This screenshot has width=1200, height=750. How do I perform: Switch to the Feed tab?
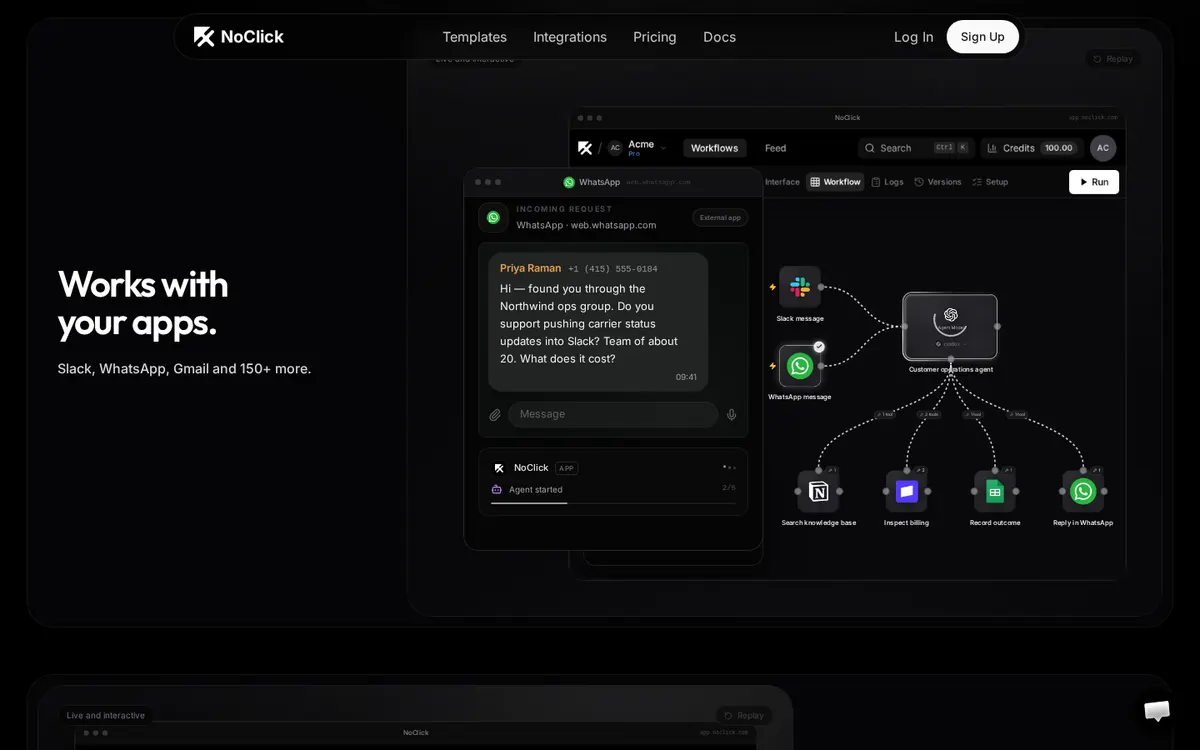point(775,148)
